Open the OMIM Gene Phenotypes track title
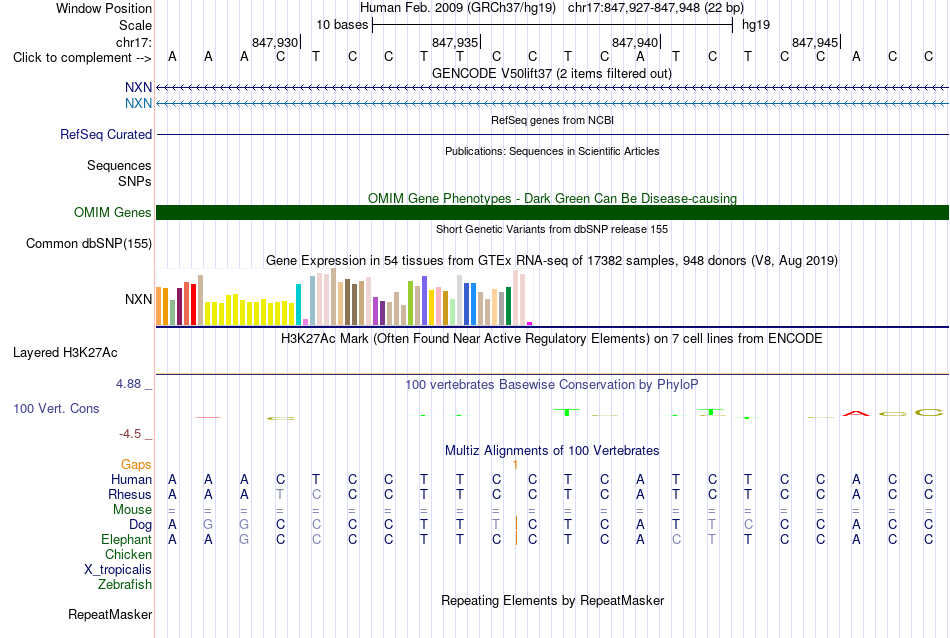This screenshot has width=950, height=638. [x=552, y=199]
